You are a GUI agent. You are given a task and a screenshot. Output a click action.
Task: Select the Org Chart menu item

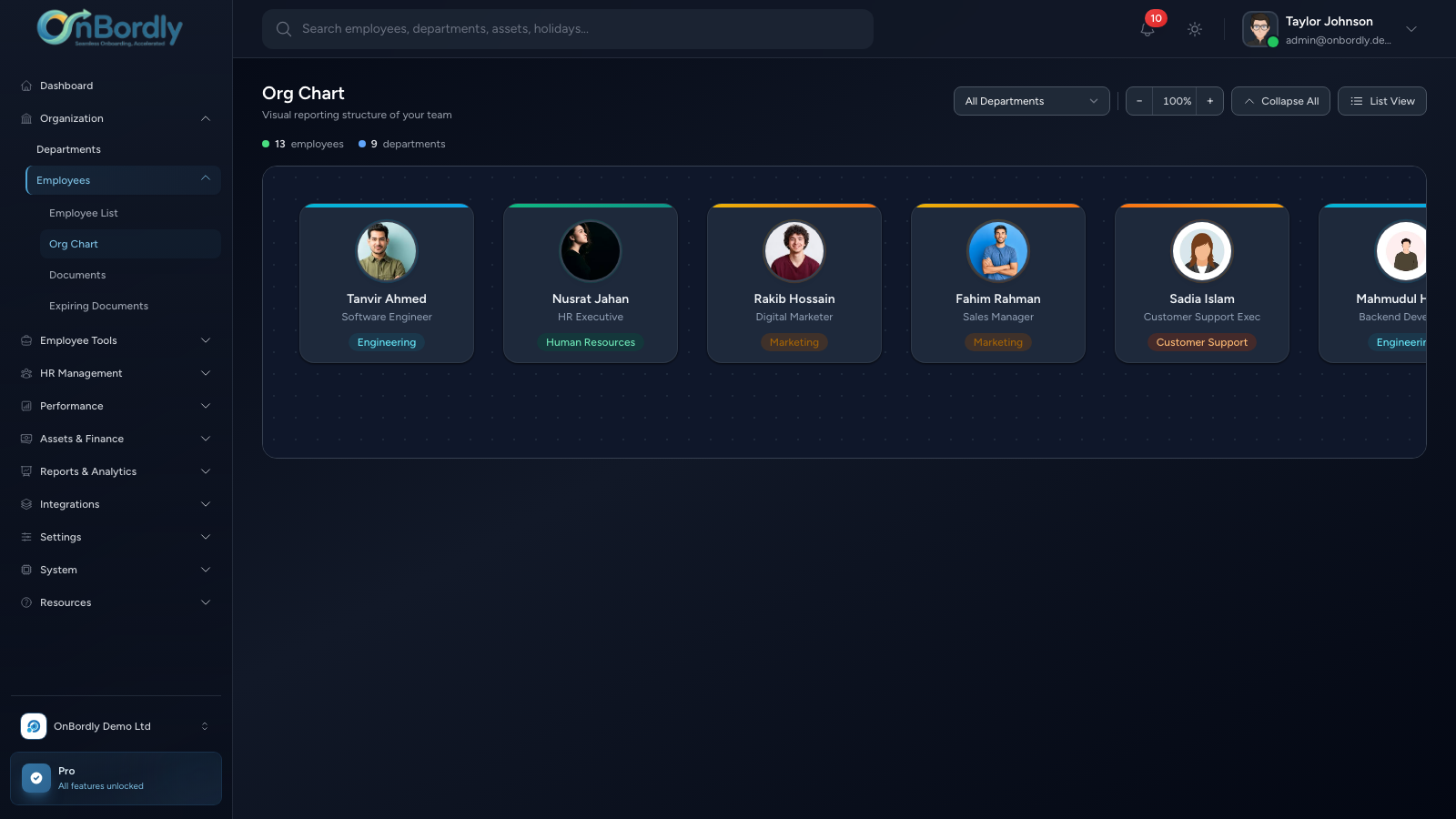(x=130, y=244)
